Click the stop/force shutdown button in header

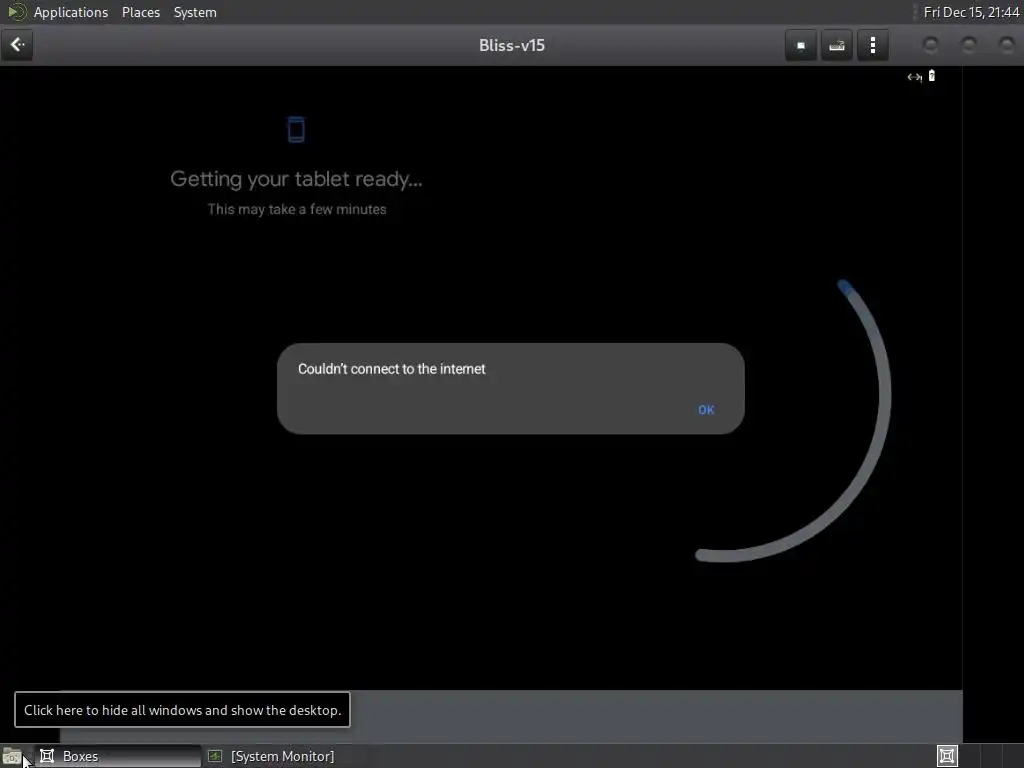point(801,45)
